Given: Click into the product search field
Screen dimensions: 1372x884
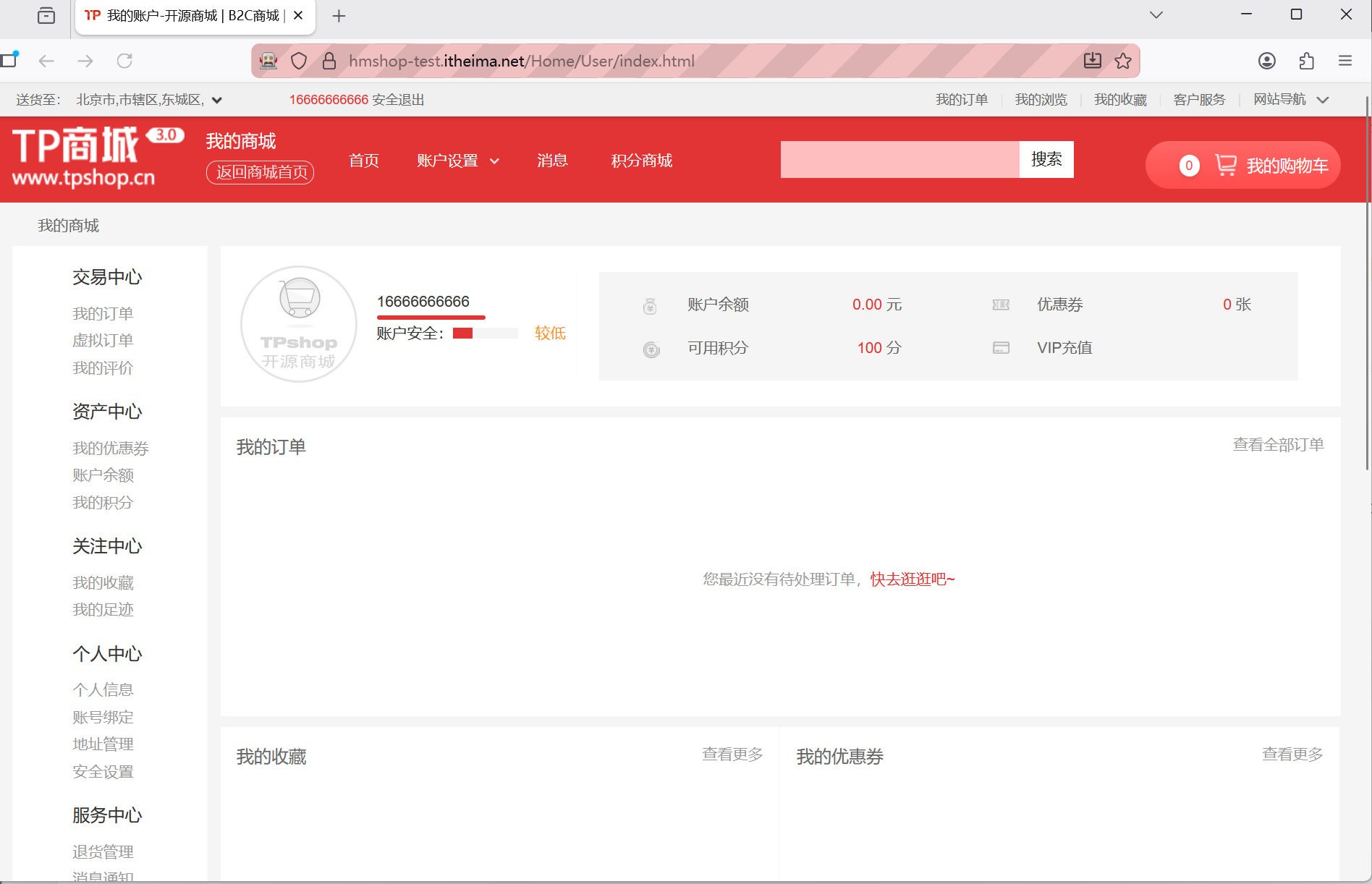Looking at the screenshot, I should (x=899, y=159).
